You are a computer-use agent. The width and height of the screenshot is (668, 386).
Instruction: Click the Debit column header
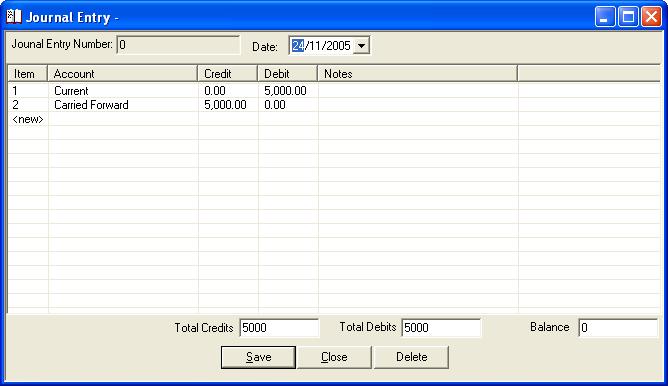tap(288, 74)
